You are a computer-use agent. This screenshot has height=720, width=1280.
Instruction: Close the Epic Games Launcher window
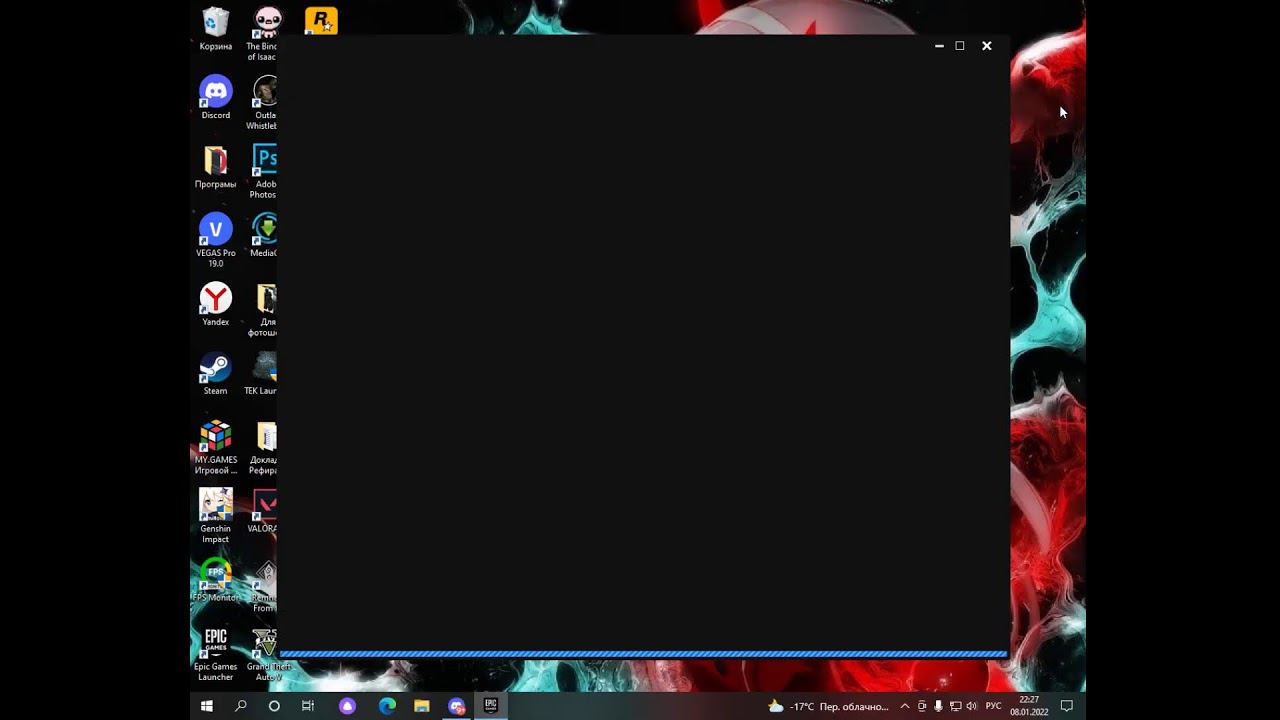coord(986,46)
